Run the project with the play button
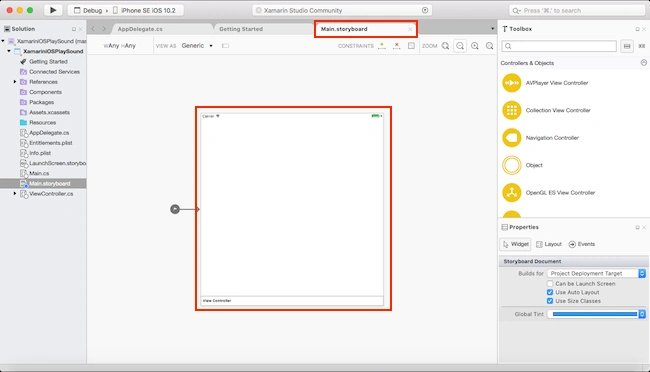 tap(53, 10)
